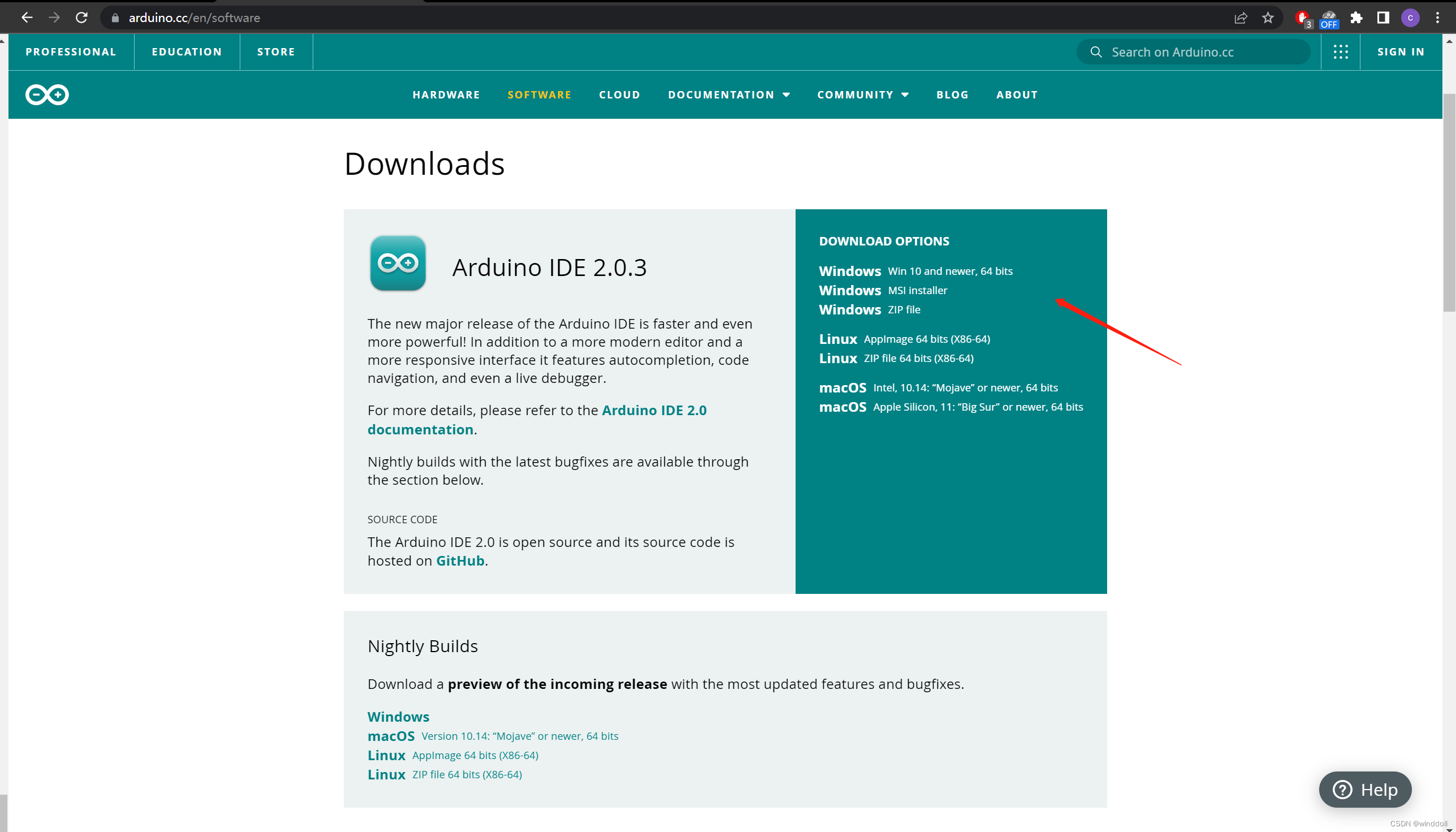Screen dimensions: 1456x832
Task: Open the nine-dot apps grid icon
Action: coord(1340,52)
